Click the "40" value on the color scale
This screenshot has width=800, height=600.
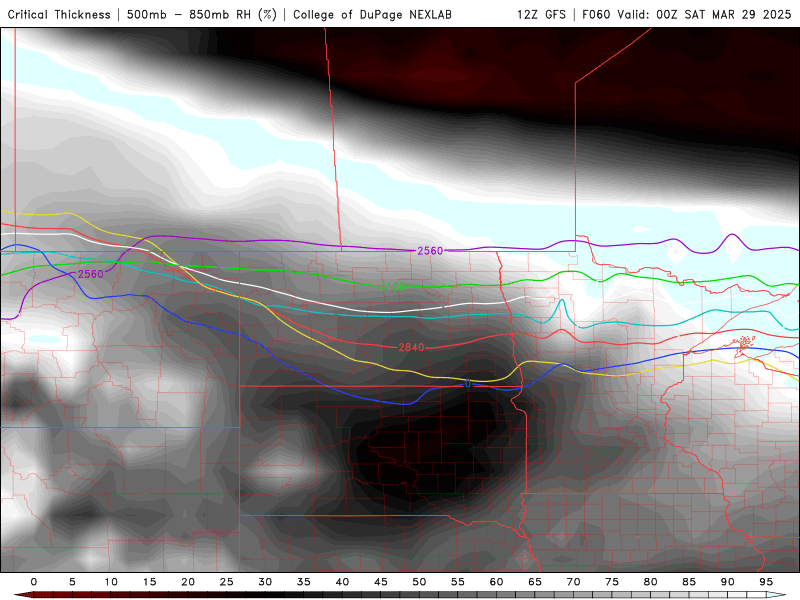click(342, 582)
